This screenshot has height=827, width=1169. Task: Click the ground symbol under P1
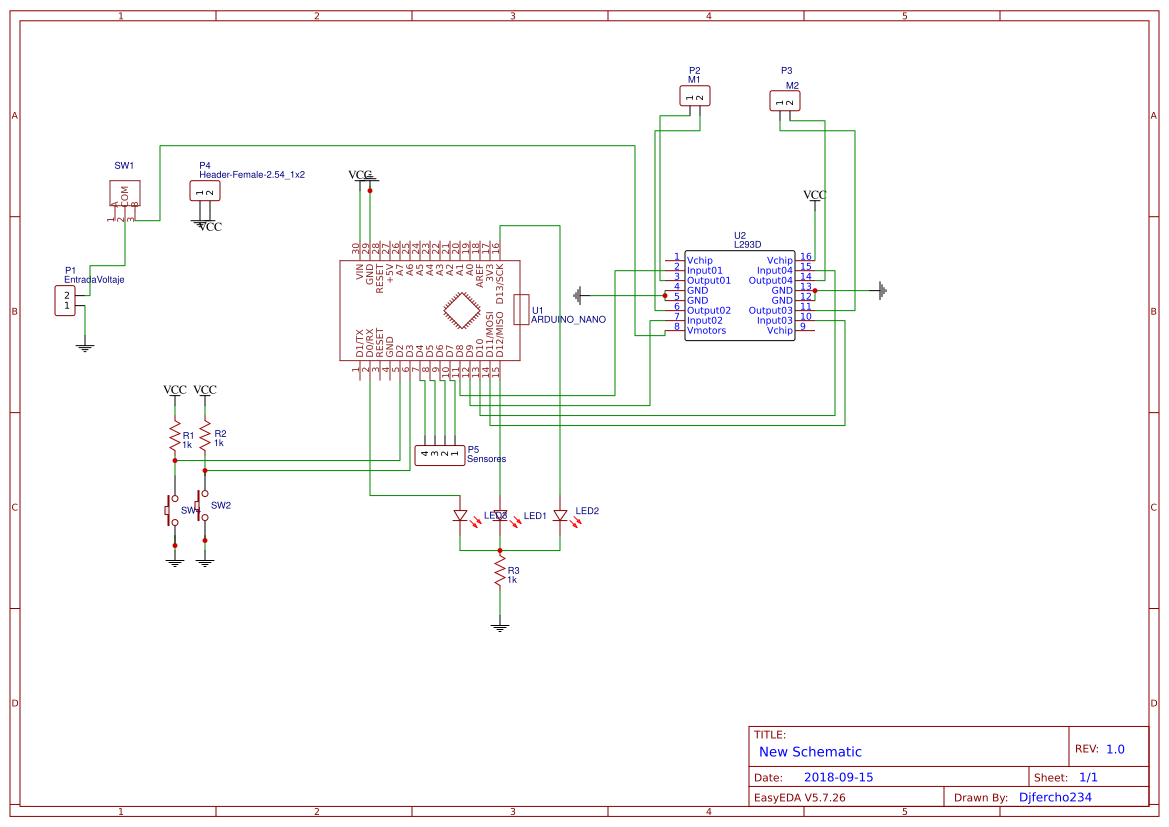(85, 345)
